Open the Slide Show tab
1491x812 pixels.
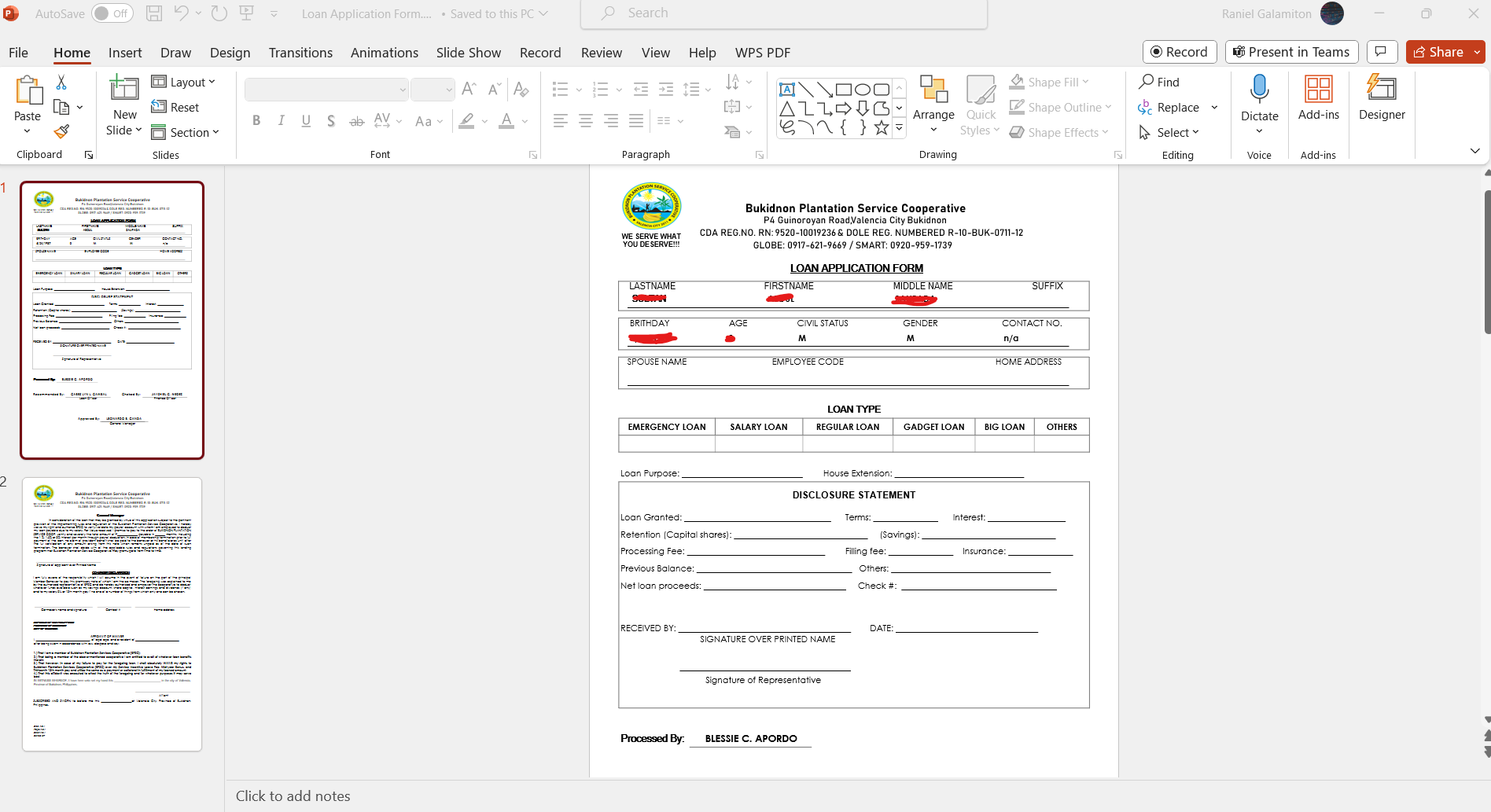tap(468, 53)
